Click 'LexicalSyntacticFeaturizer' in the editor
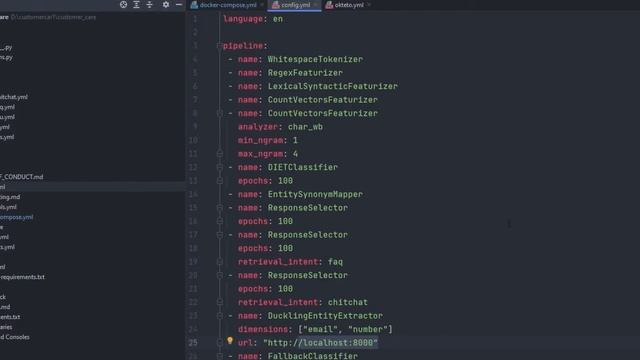Image resolution: width=640 pixels, height=360 pixels. 333,86
